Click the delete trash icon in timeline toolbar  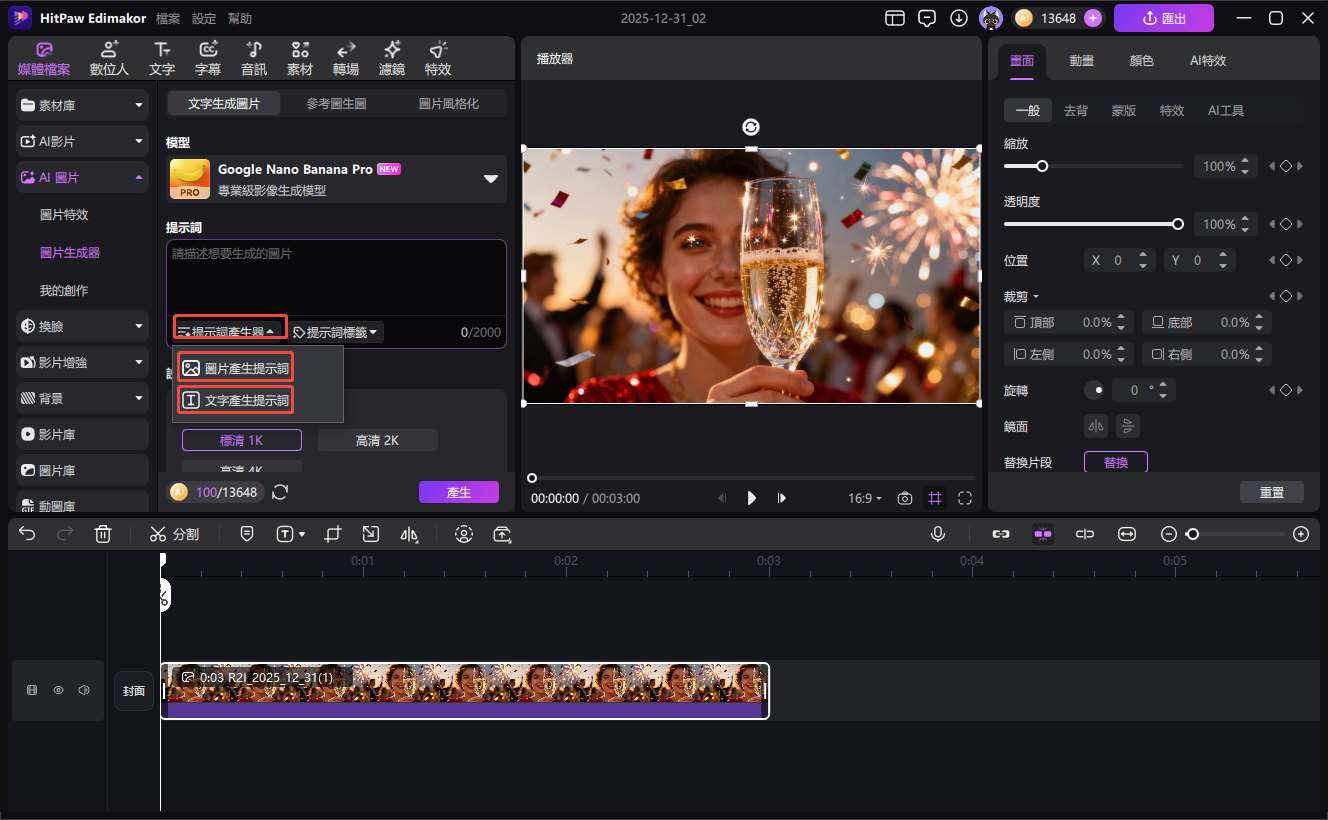point(103,534)
